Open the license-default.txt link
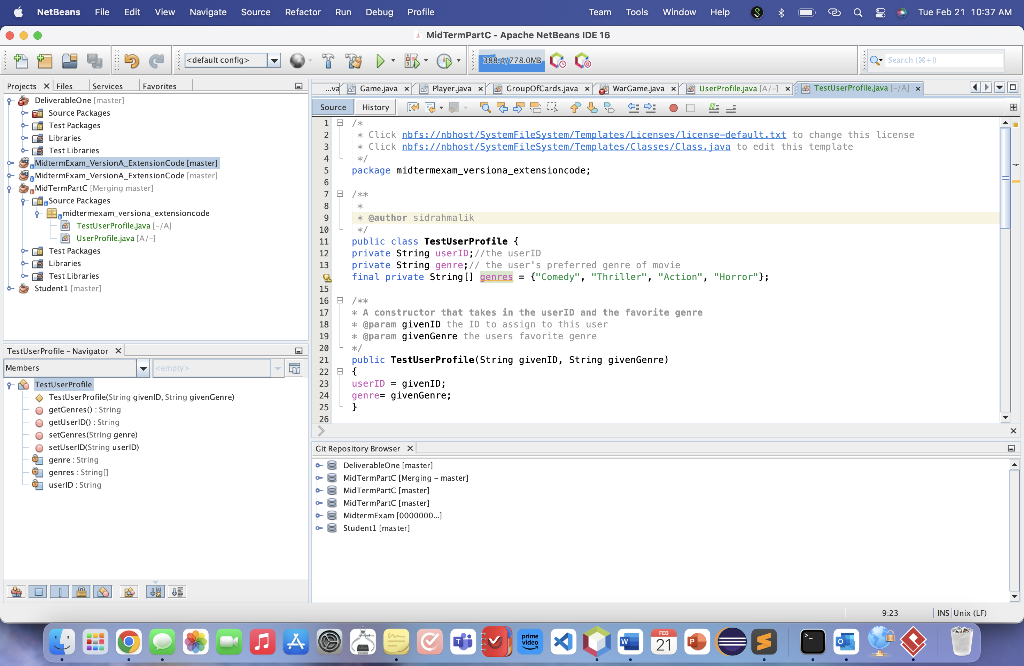The width and height of the screenshot is (1024, 666). [x=594, y=135]
